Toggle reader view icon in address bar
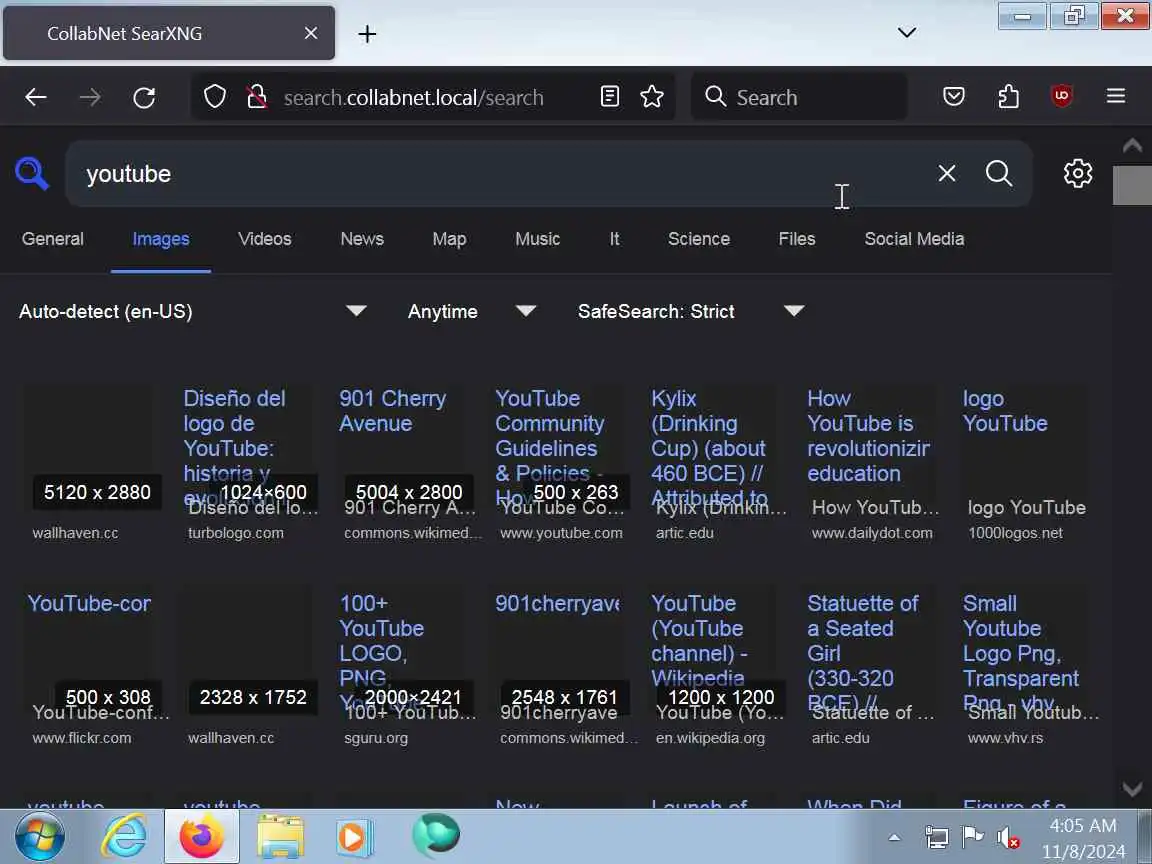Screen dimensions: 1152x864 [x=610, y=96]
